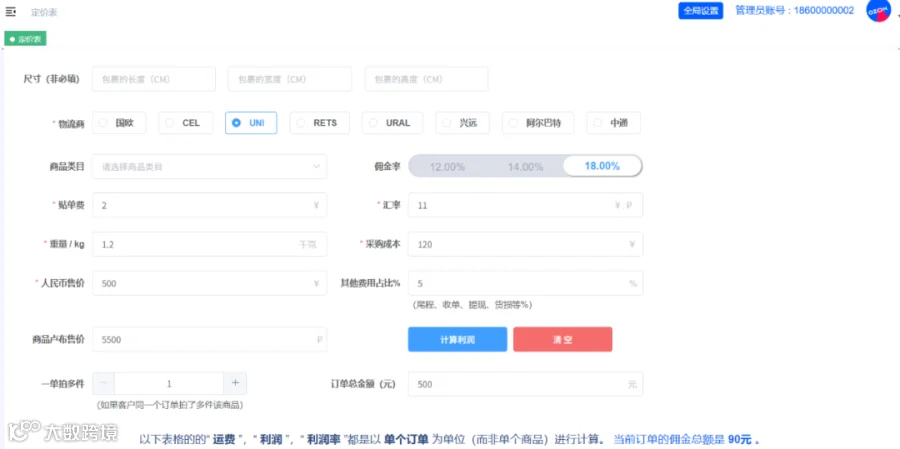Collapse the sidebar with the hamburger icon
900x449 pixels.
coord(10,12)
